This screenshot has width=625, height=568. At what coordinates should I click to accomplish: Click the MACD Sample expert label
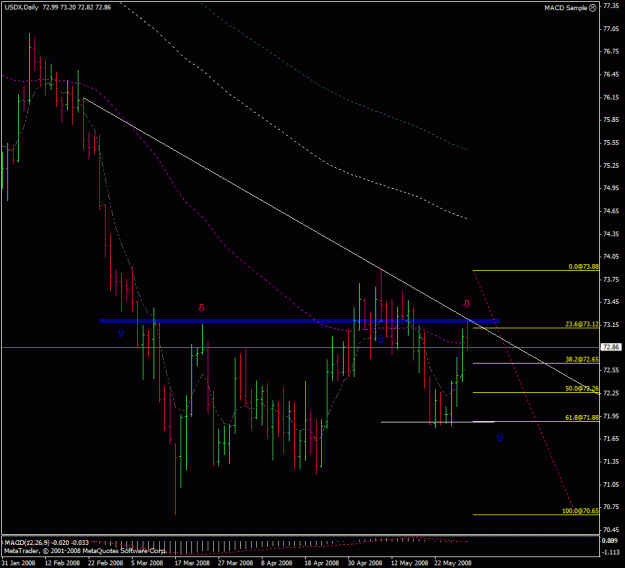566,8
